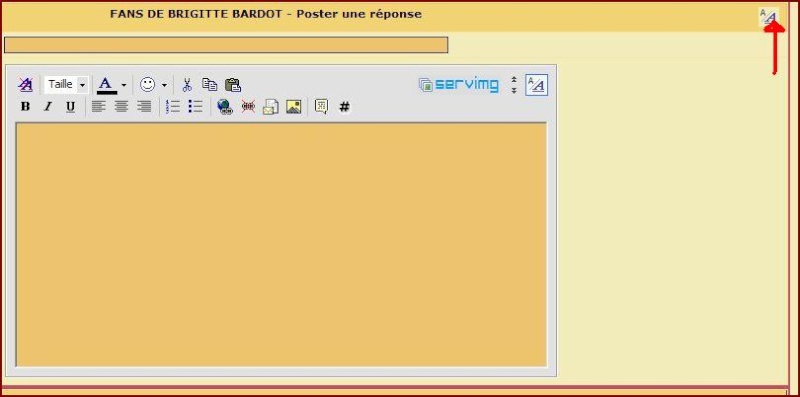Insert an image with the picture icon

click(293, 107)
